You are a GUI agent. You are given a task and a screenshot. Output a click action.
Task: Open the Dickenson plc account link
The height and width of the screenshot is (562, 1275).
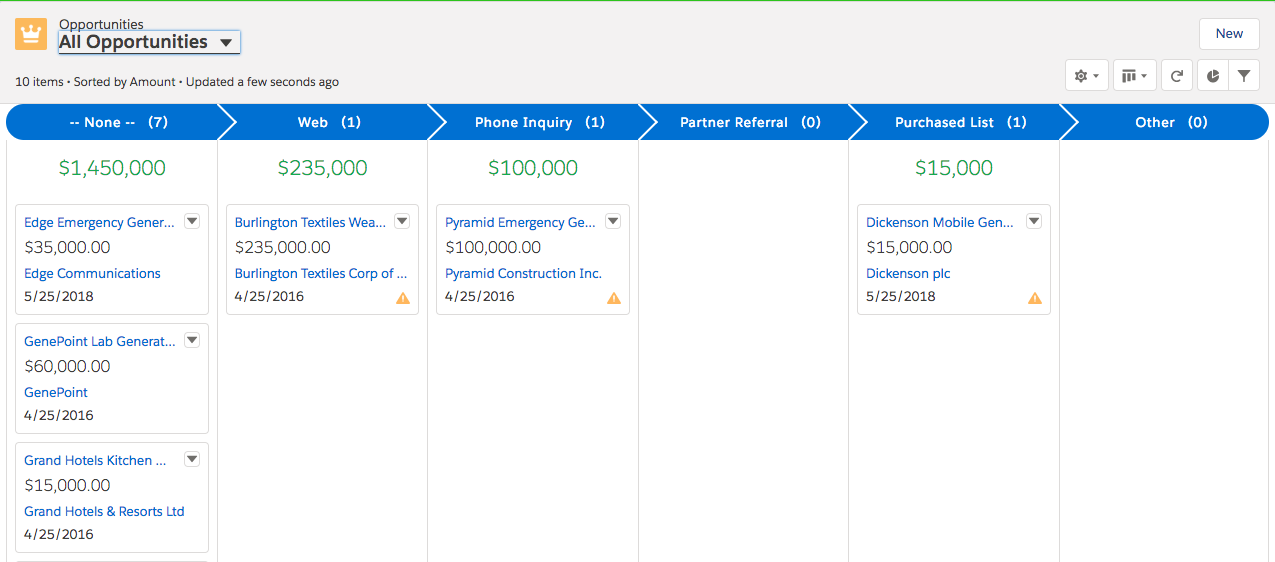[908, 273]
